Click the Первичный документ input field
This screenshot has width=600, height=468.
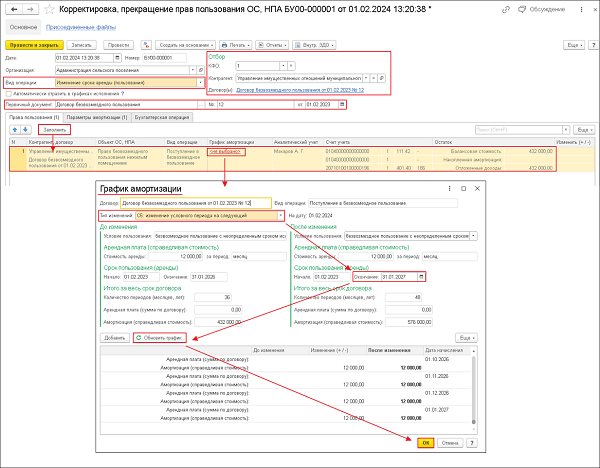(x=130, y=103)
